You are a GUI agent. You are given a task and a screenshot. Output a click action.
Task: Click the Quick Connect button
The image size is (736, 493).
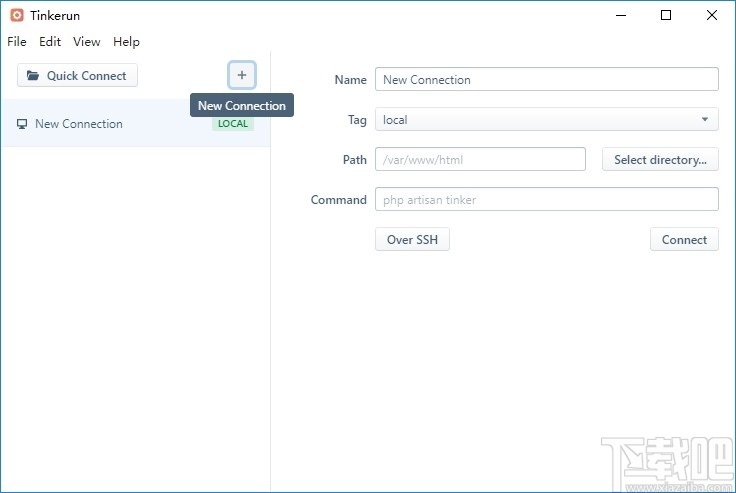coord(77,76)
